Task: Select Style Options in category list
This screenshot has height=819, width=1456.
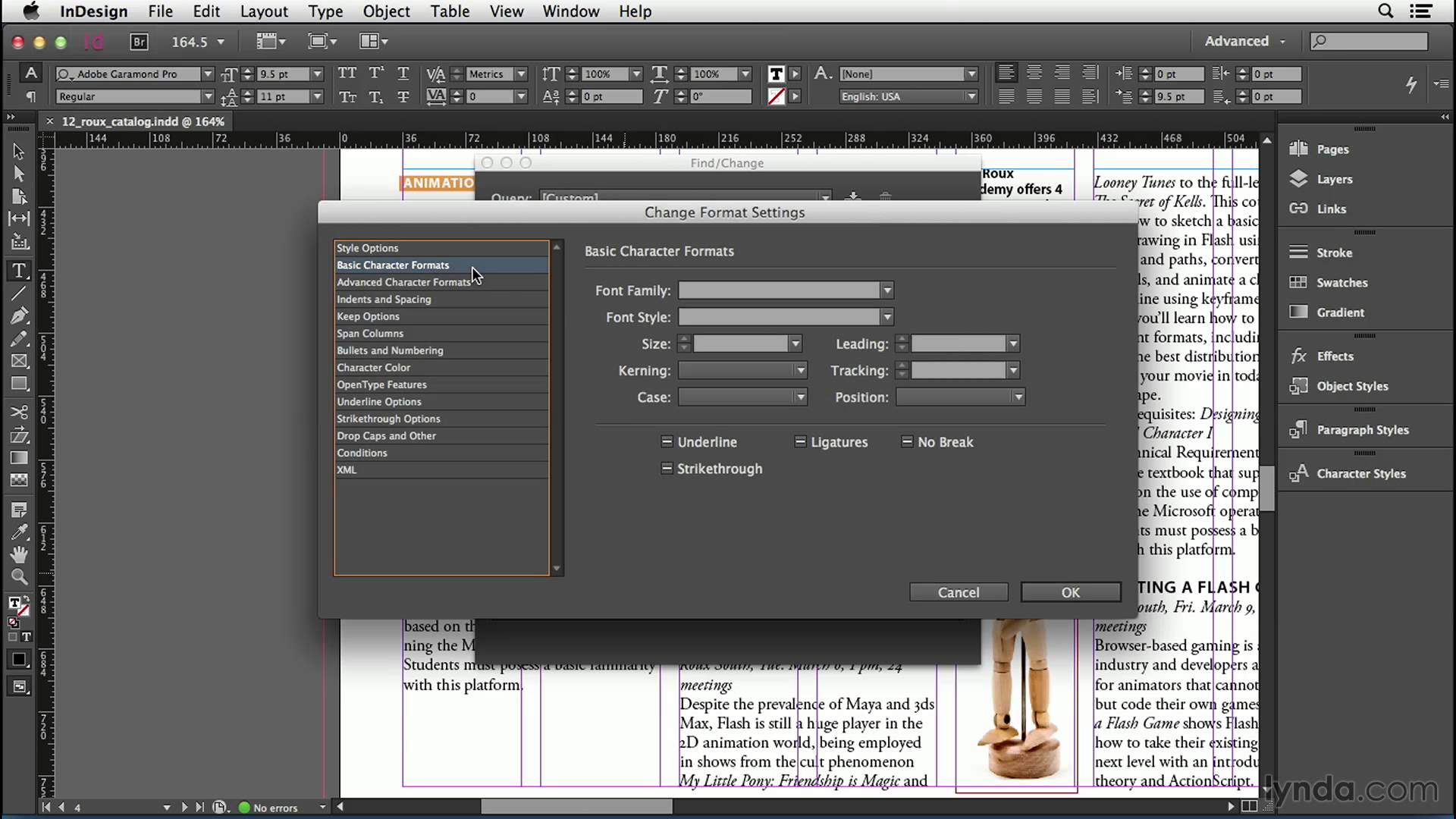Action: (x=441, y=248)
